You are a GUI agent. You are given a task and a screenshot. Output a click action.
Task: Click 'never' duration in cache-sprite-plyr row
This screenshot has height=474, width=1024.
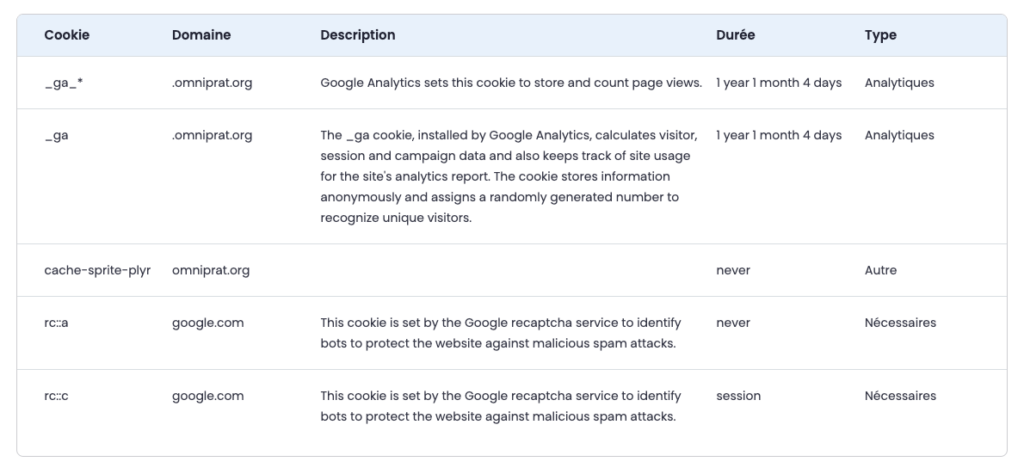(733, 270)
